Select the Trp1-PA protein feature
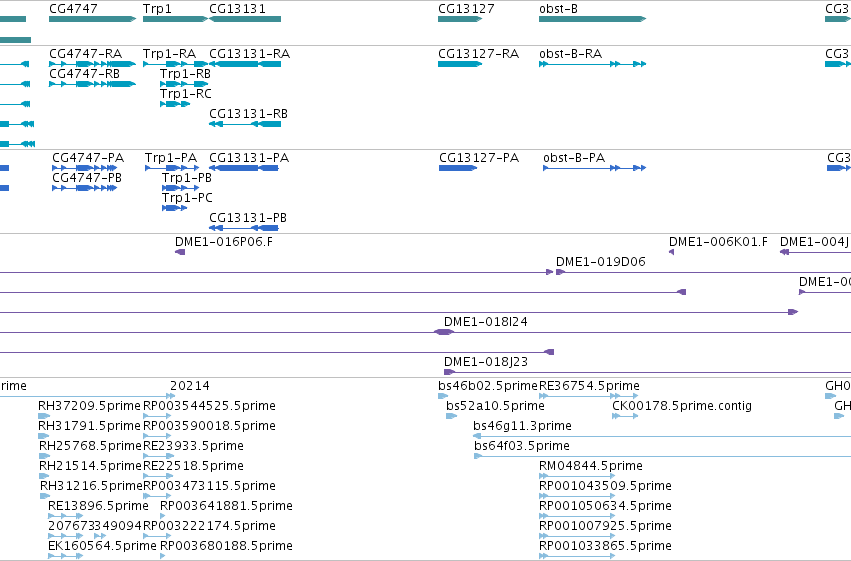 pyautogui.click(x=172, y=168)
